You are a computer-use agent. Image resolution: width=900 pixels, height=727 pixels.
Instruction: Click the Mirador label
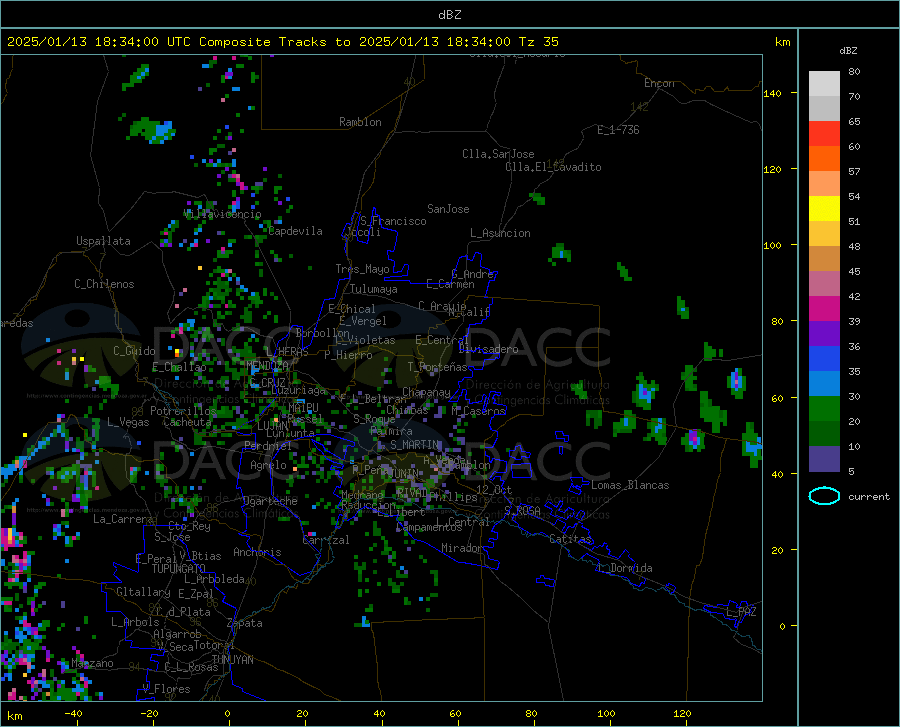click(462, 548)
